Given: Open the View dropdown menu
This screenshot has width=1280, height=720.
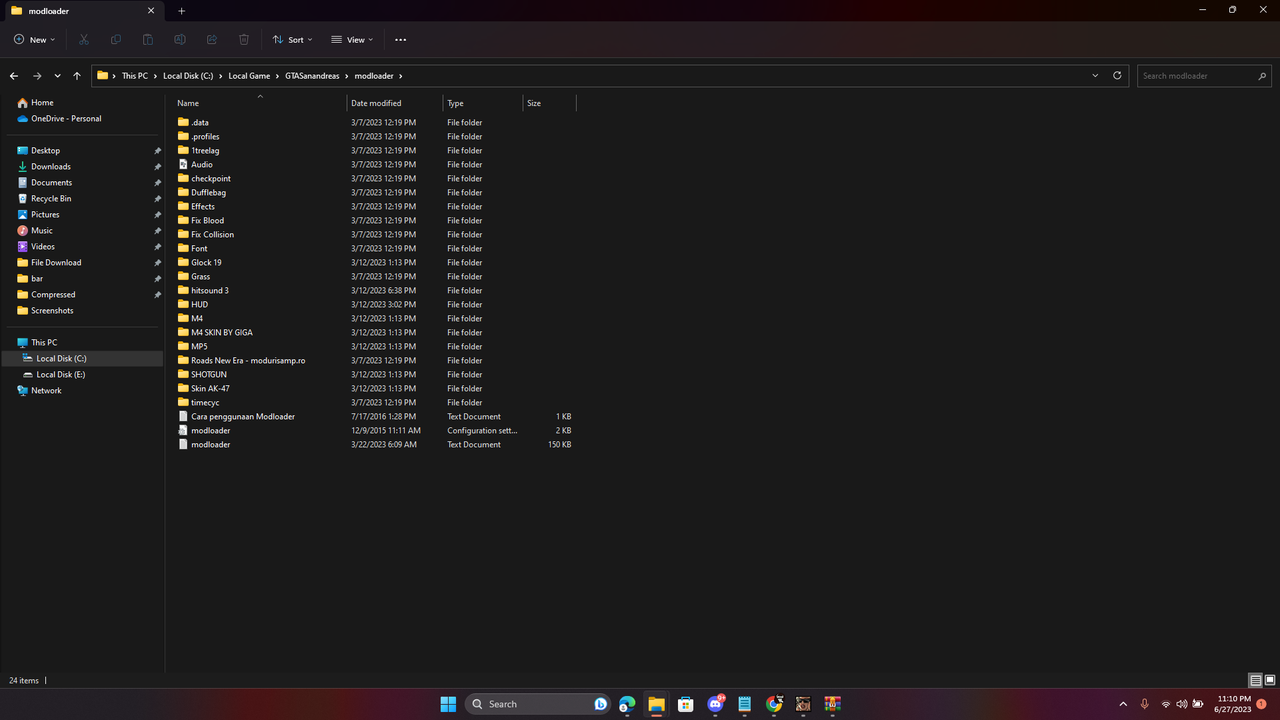Looking at the screenshot, I should (x=352, y=40).
